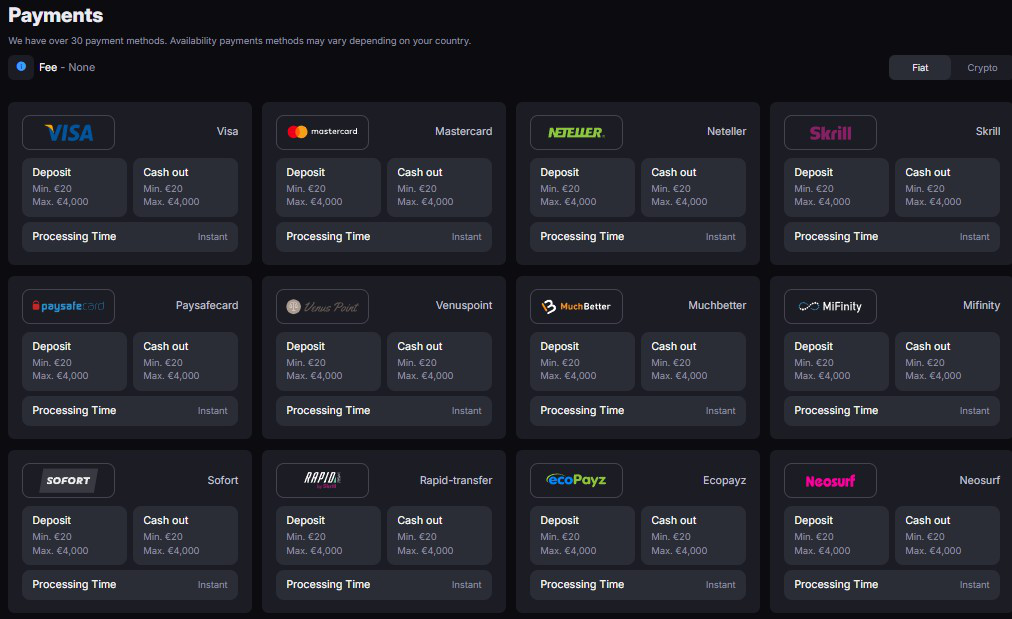
Task: Click the Mastercard logo icon
Action: coord(322,131)
